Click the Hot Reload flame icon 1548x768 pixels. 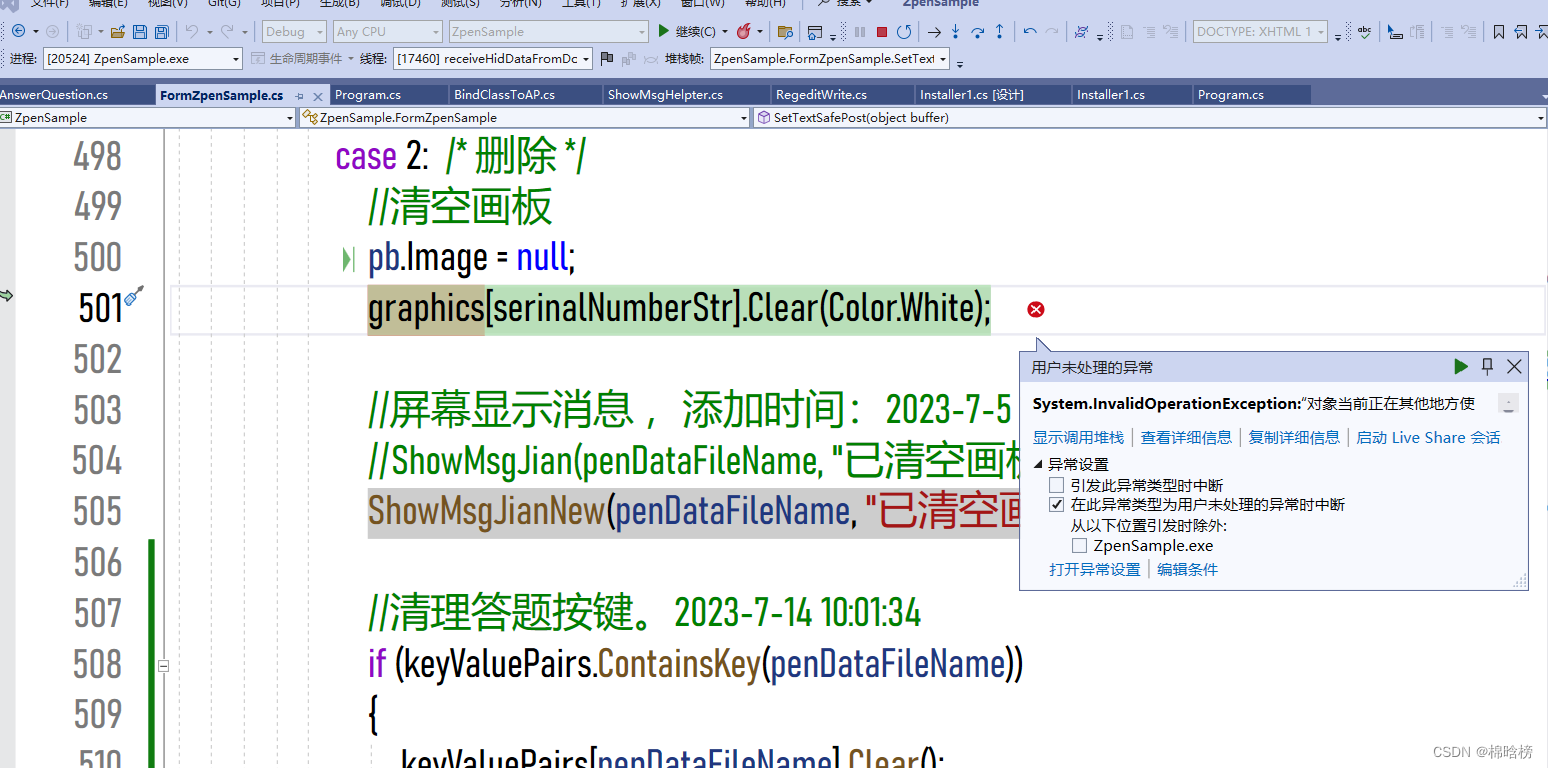point(744,32)
